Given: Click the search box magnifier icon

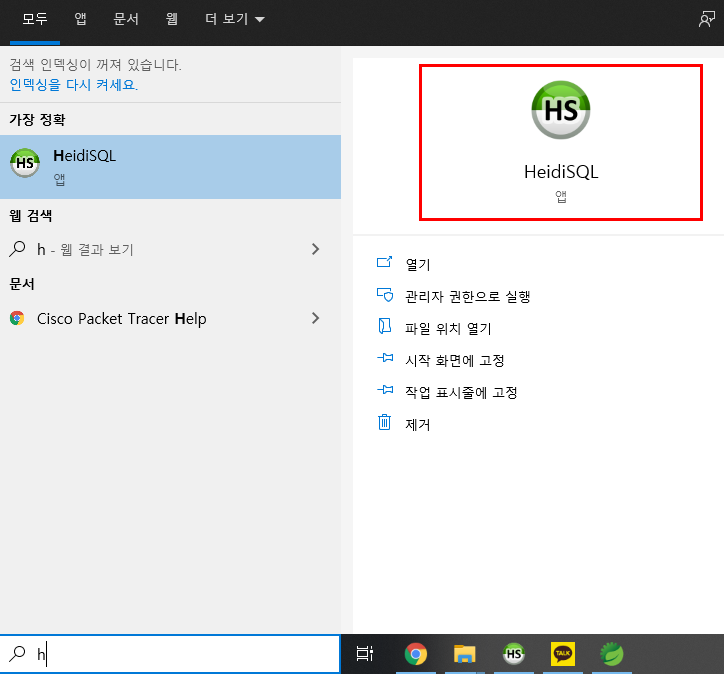Looking at the screenshot, I should coord(18,653).
